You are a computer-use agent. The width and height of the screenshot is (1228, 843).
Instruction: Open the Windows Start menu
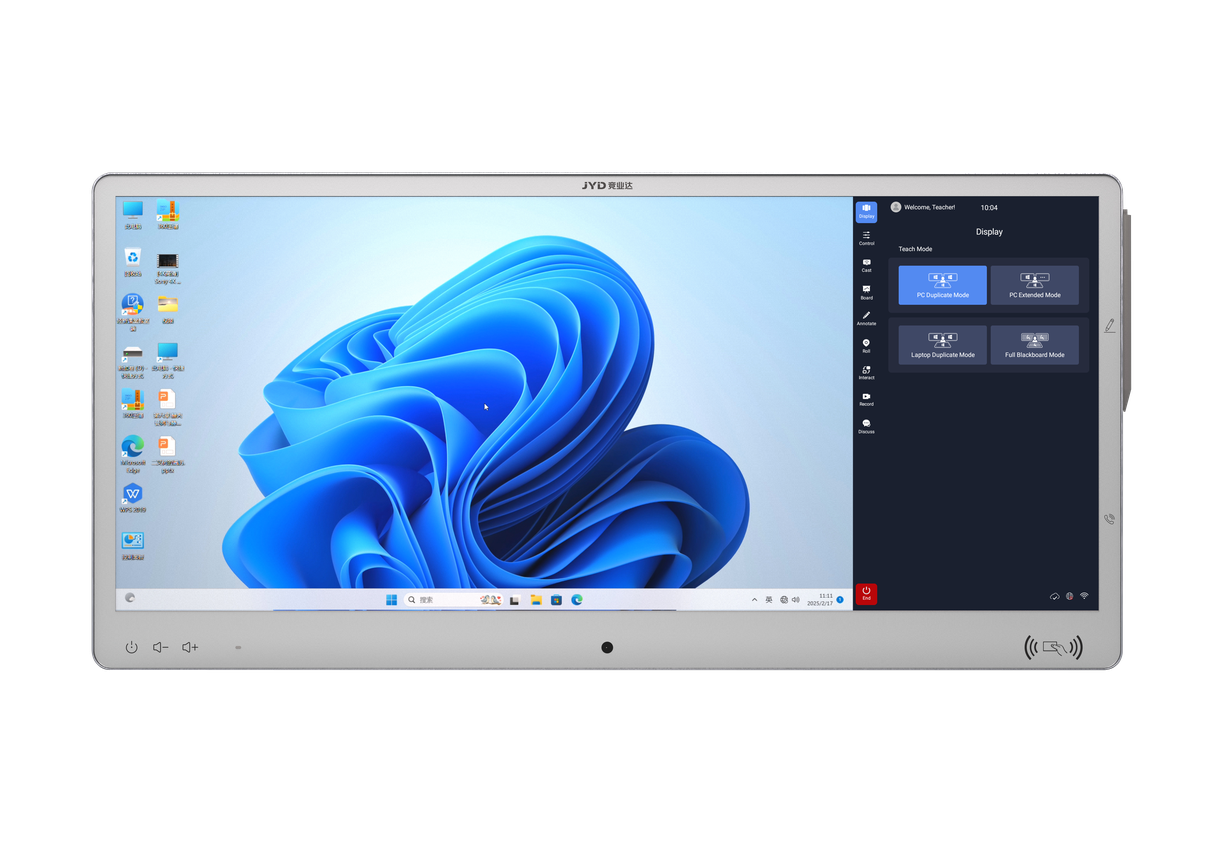pyautogui.click(x=392, y=600)
